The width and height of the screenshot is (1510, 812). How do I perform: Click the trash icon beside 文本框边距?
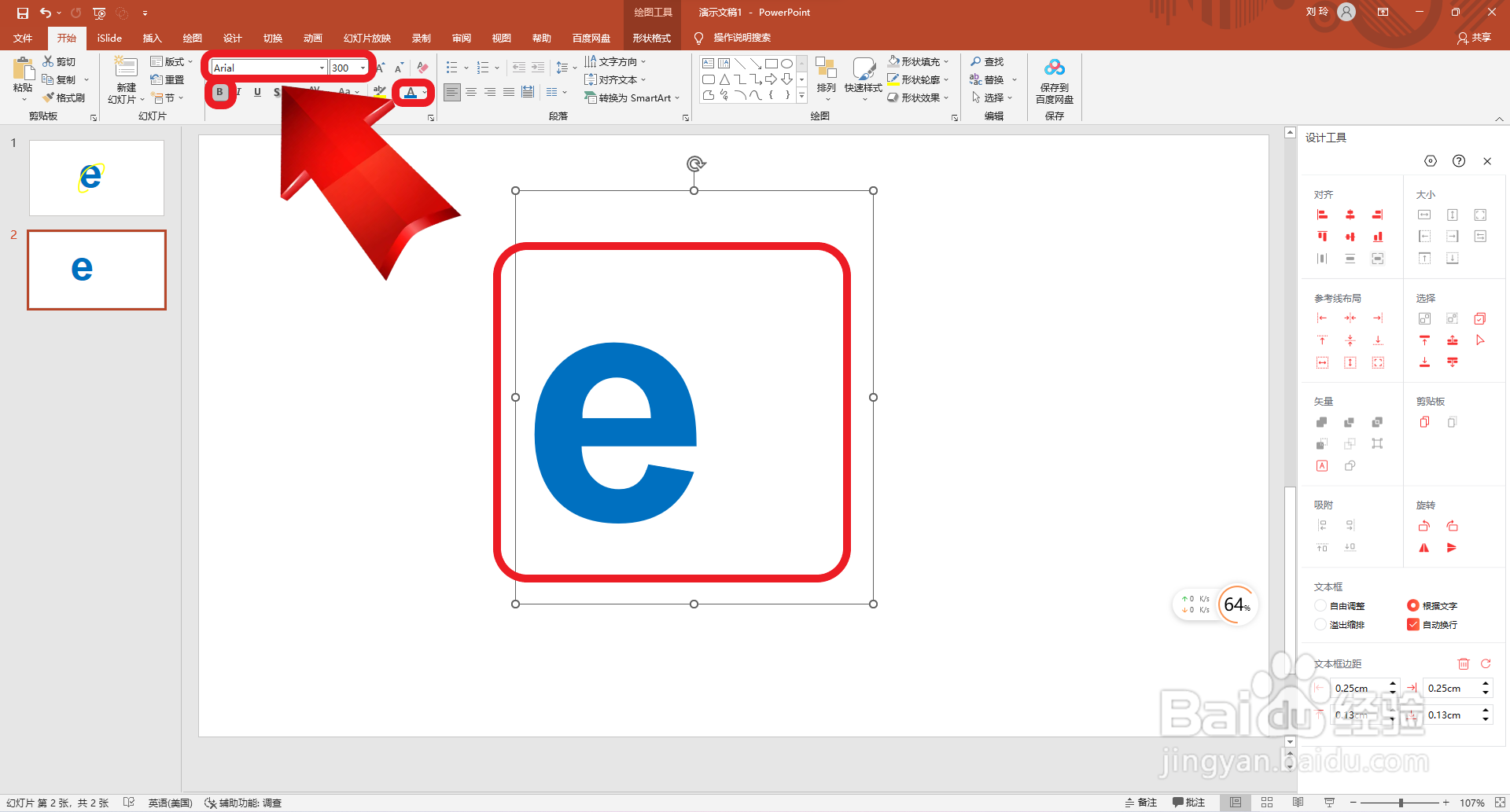pos(1464,664)
